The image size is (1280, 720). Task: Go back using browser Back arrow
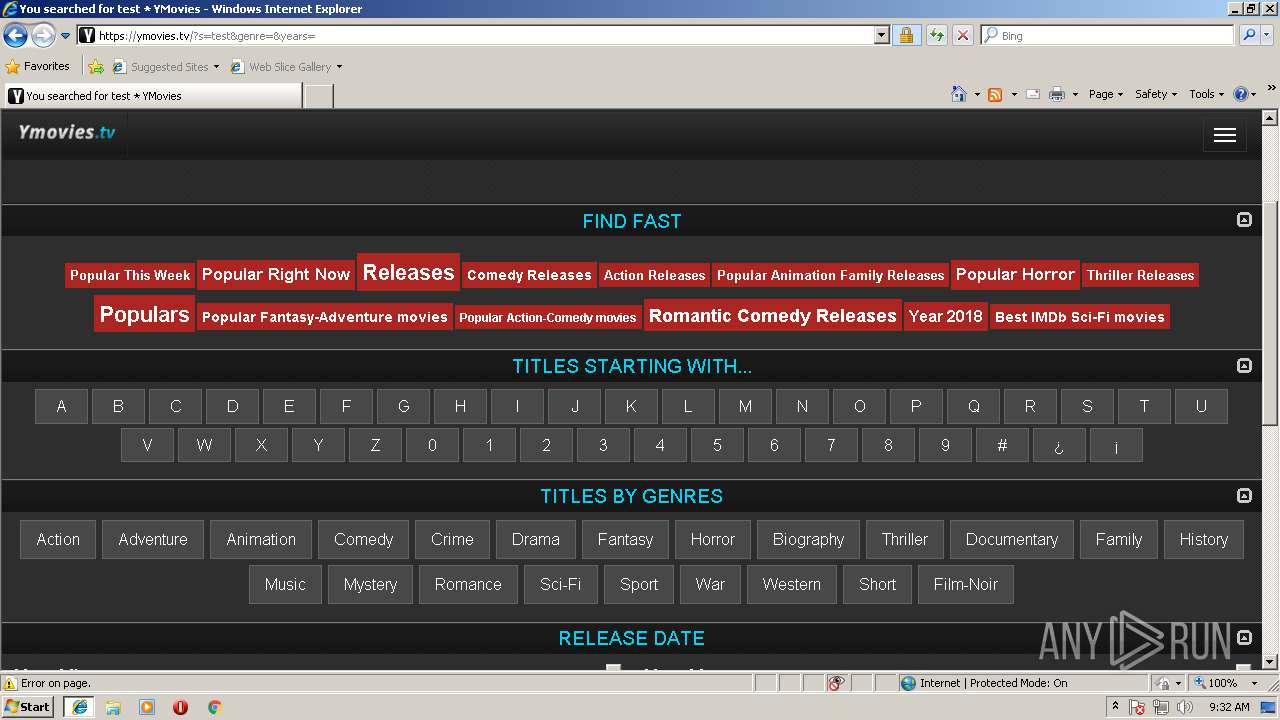(x=15, y=36)
